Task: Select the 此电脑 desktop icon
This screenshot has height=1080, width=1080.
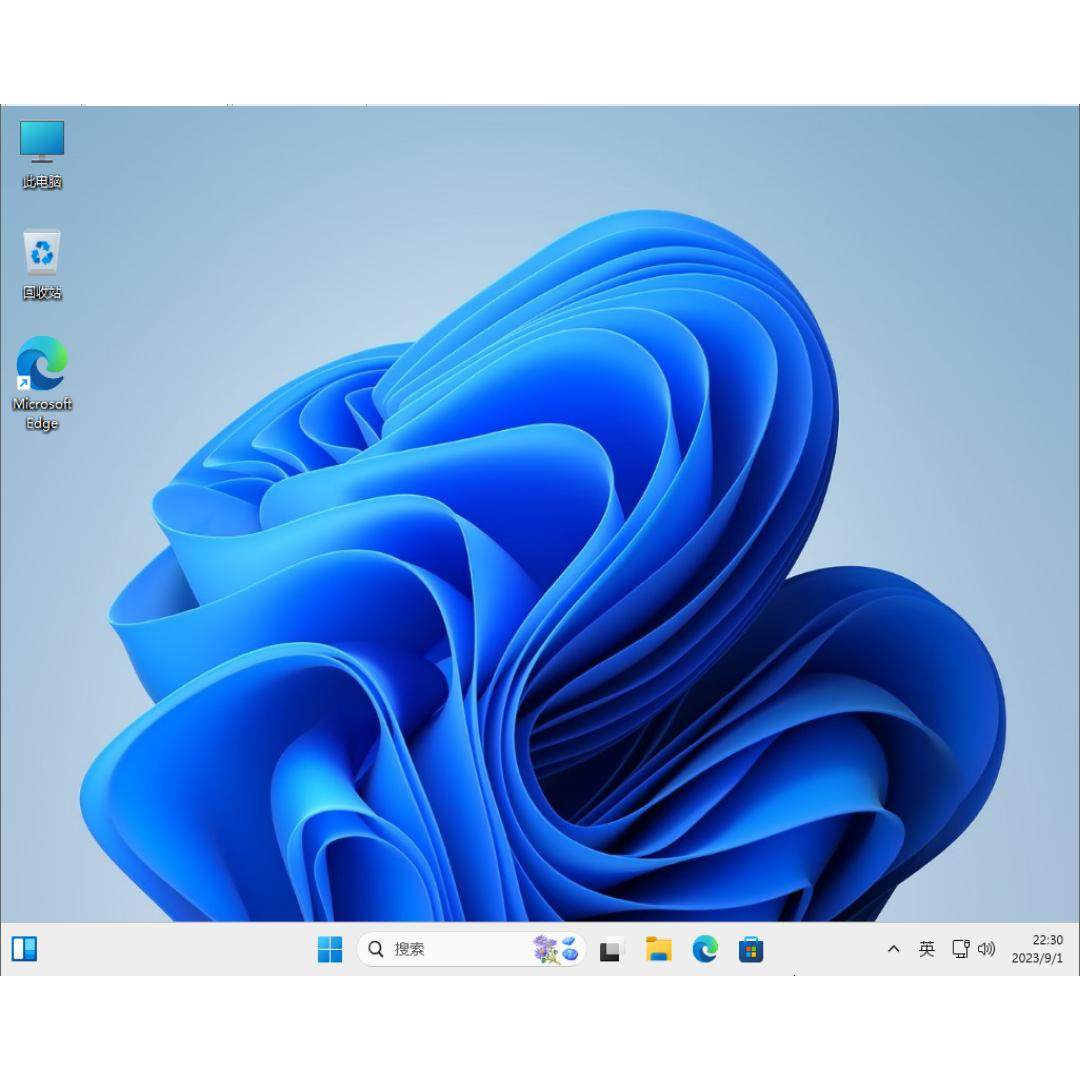Action: [42, 154]
